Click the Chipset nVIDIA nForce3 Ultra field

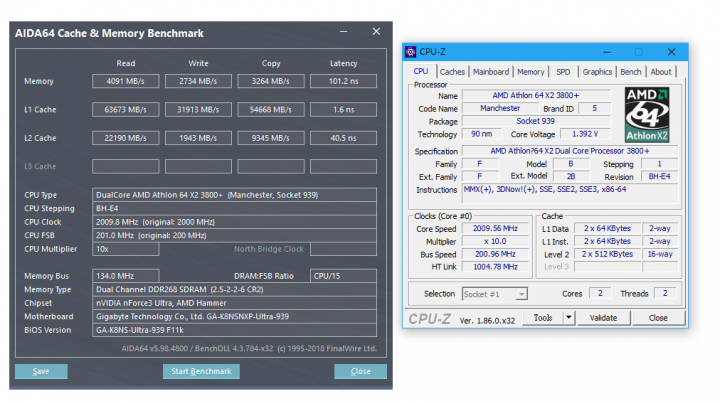pos(234,303)
